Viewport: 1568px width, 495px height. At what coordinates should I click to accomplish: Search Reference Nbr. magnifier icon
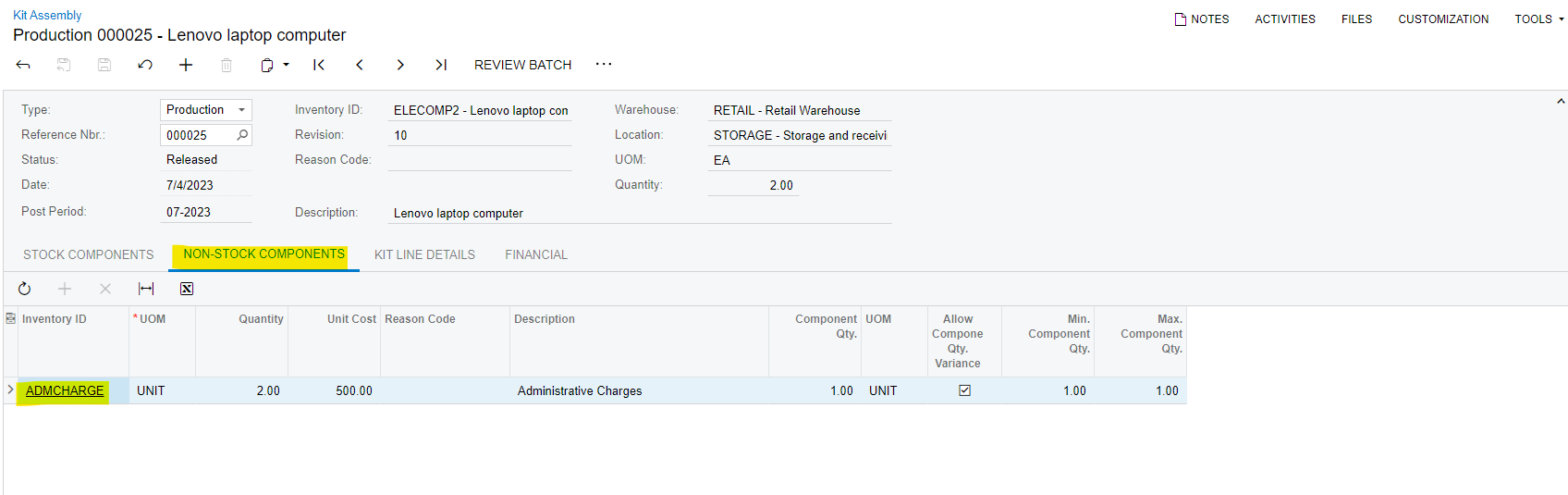(x=242, y=135)
